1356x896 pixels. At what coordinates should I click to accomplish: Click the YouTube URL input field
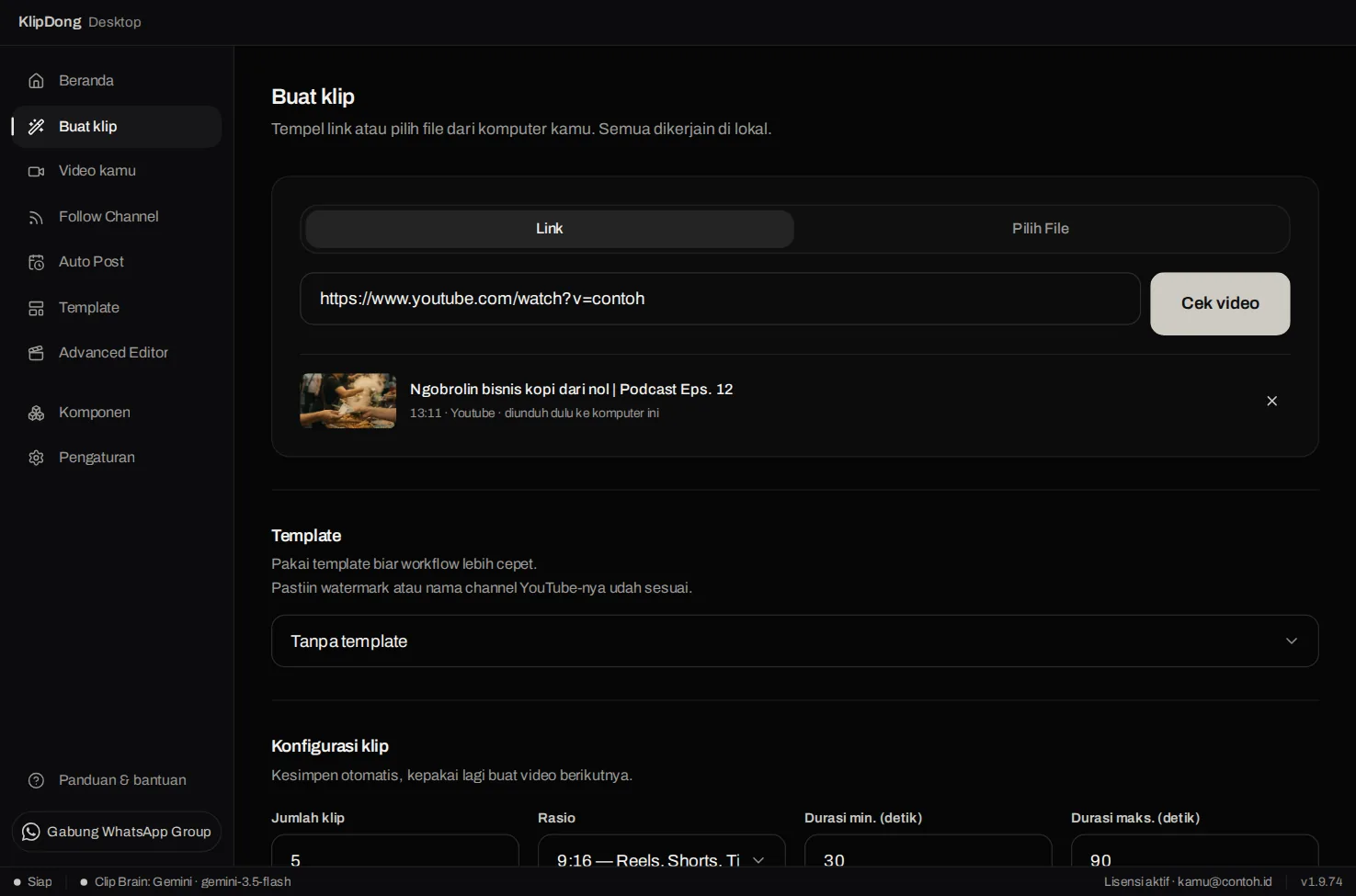(x=720, y=299)
